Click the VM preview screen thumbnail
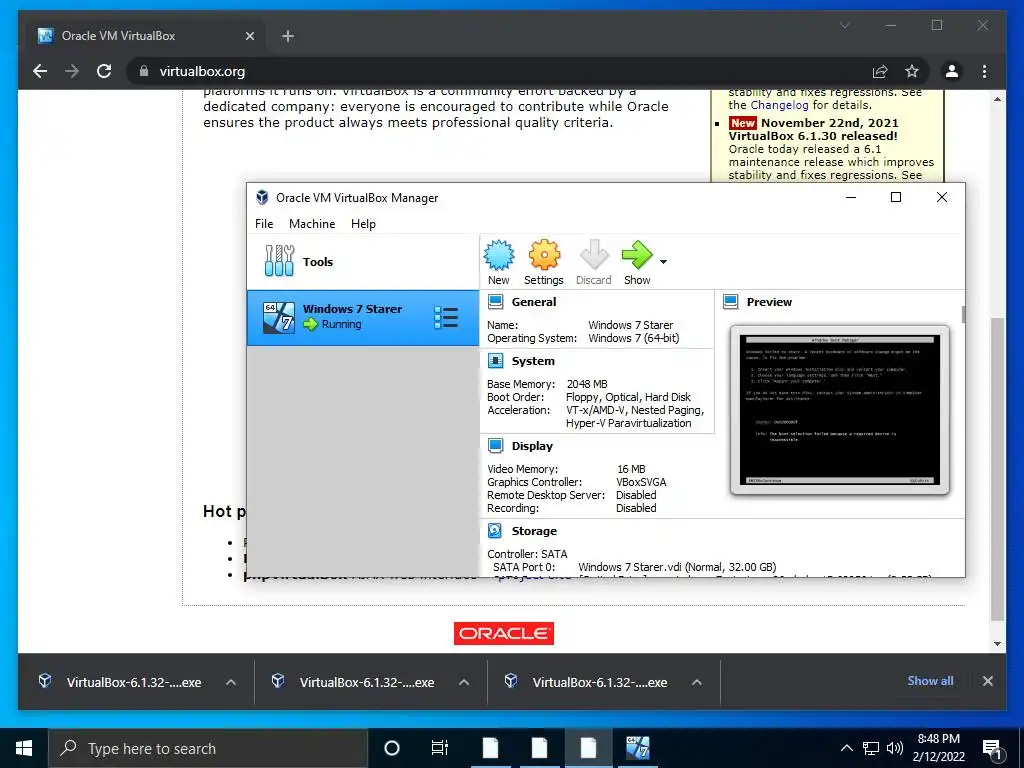Image resolution: width=1024 pixels, height=768 pixels. (x=840, y=410)
